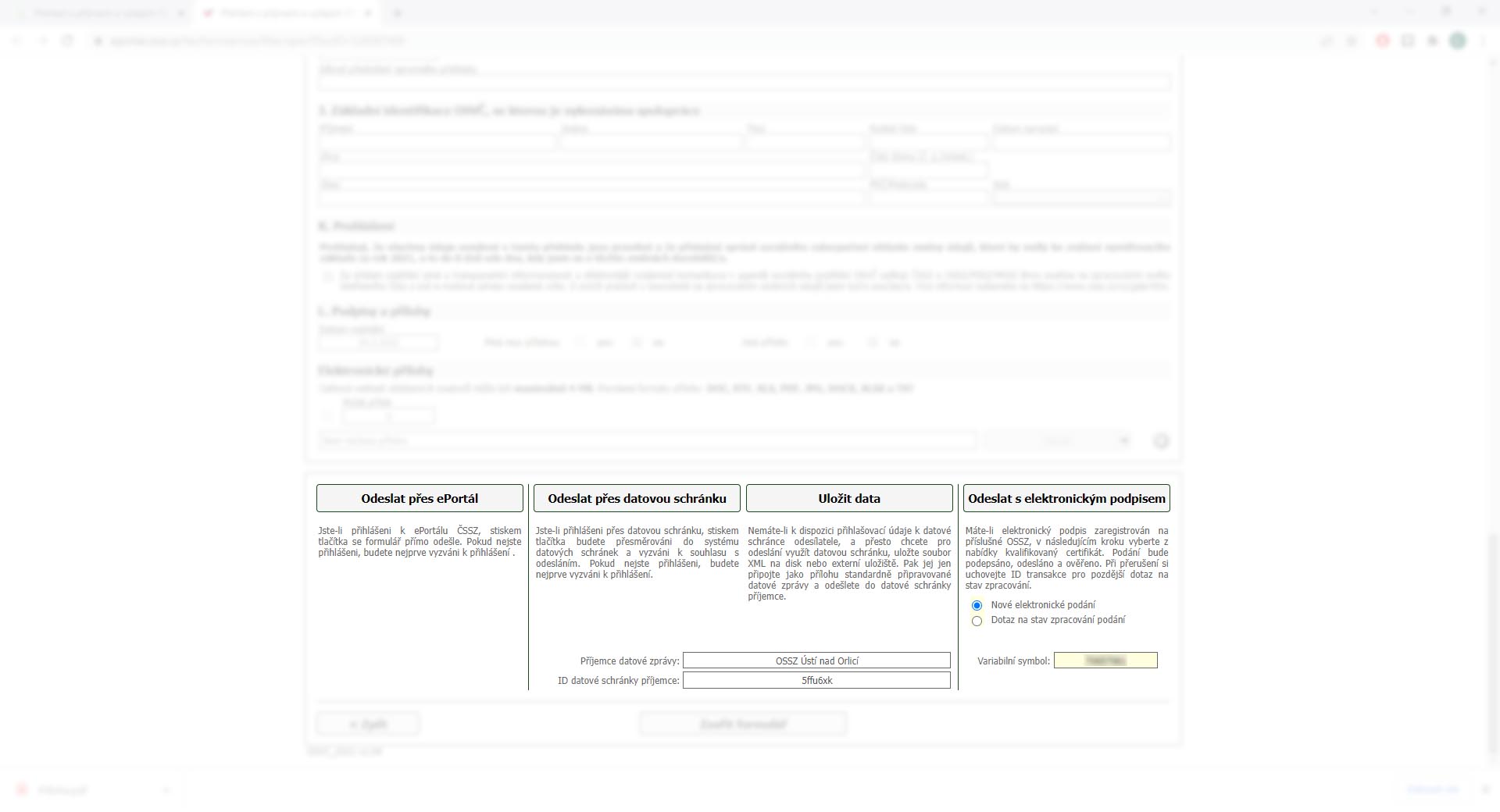Viewport: 1500px width, 812px height.
Task: Expand the download item chevron menu
Action: click(x=166, y=790)
